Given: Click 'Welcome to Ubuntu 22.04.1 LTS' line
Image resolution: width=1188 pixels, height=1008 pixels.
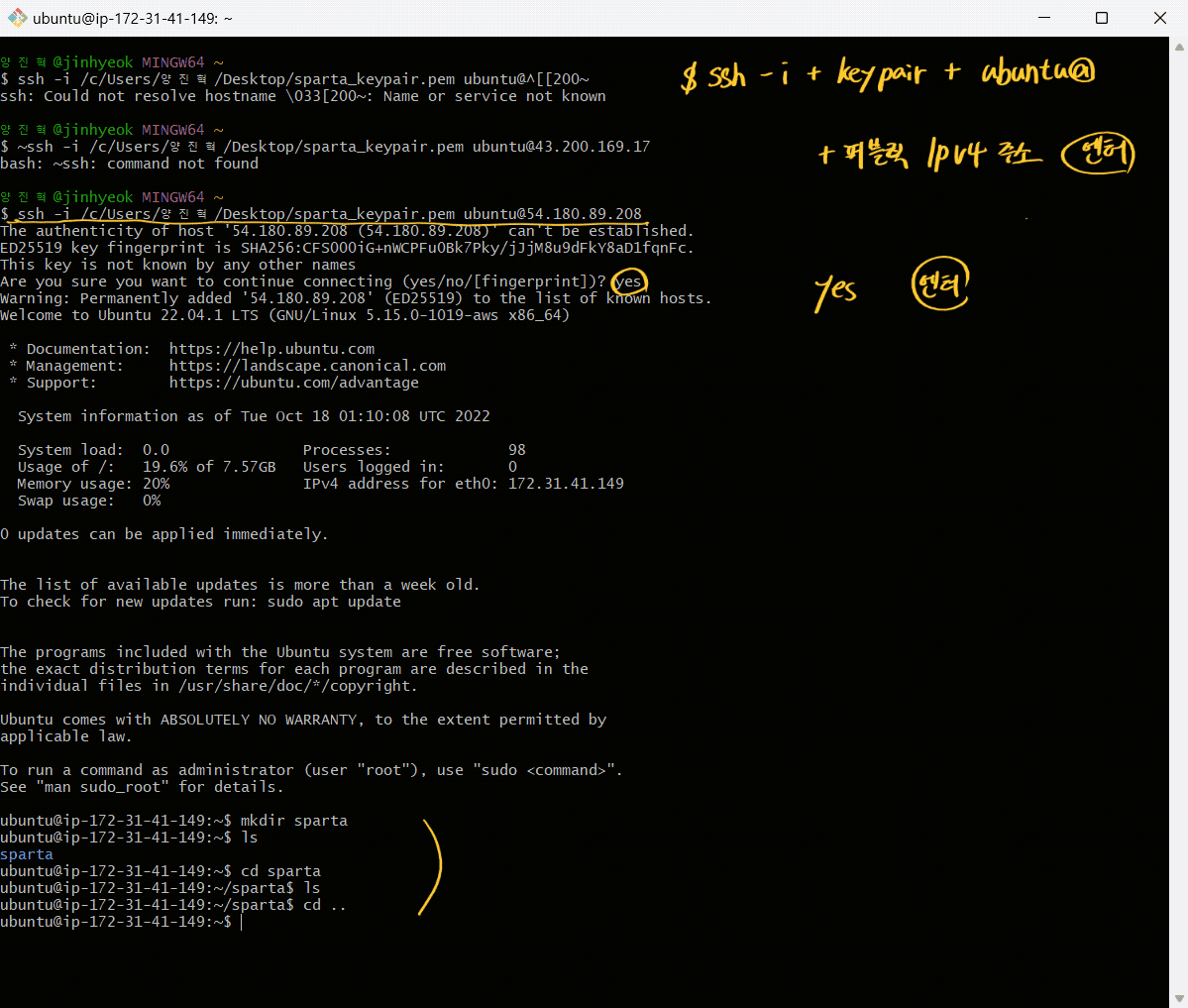Looking at the screenshot, I should coord(285,315).
